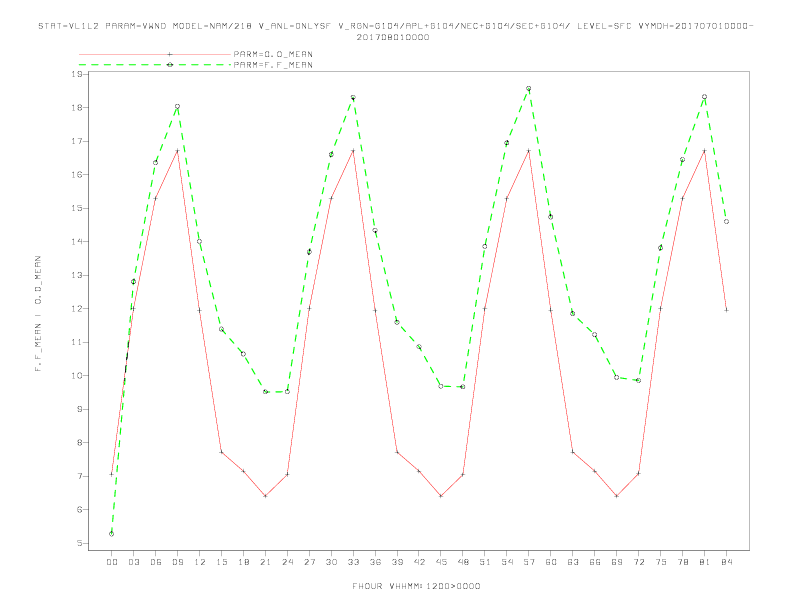Screen dimensions: 792x612
Task: Click x-axis tick label 66
Action: 595,562
